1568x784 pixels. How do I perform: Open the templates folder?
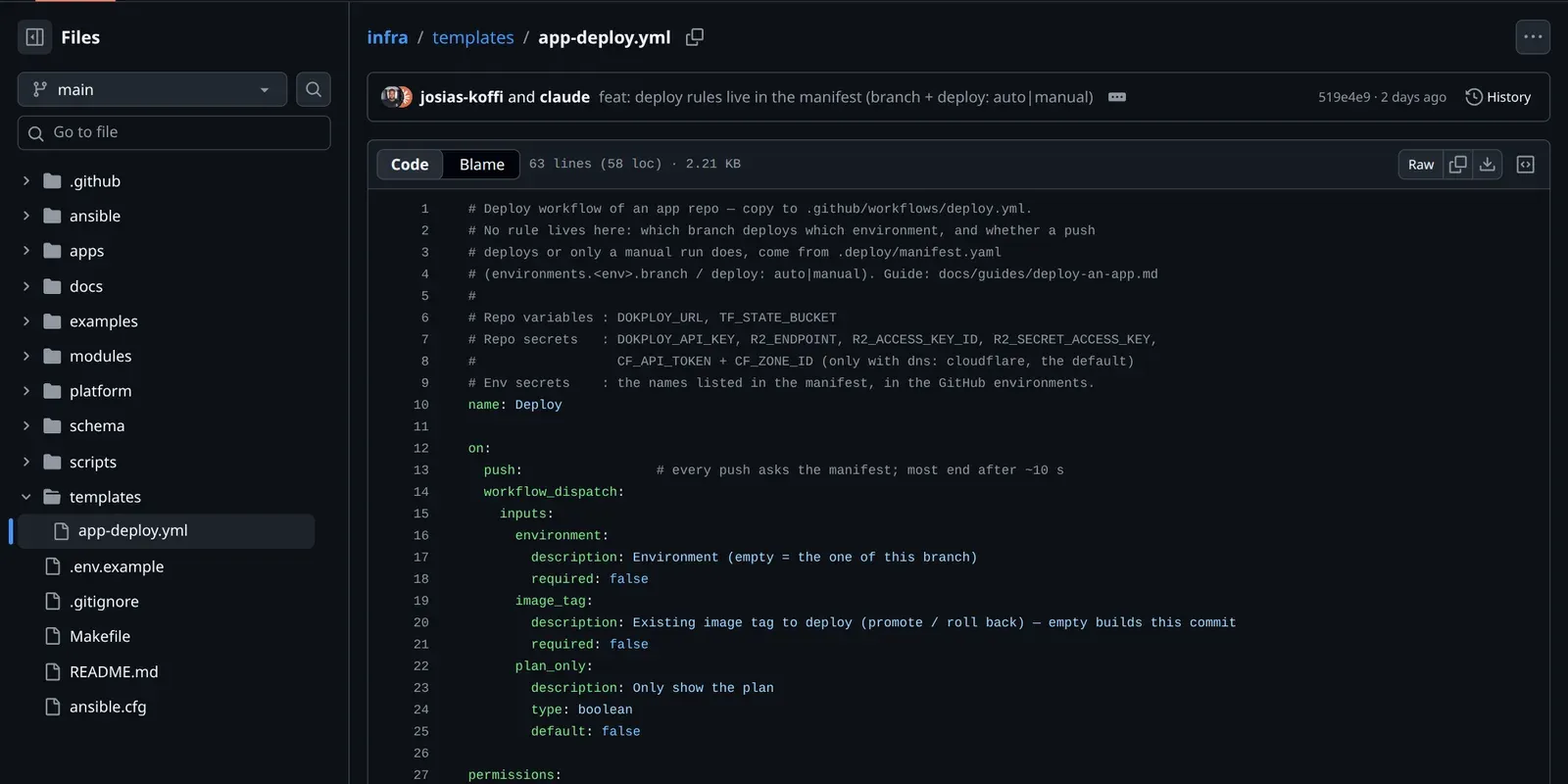pos(105,497)
